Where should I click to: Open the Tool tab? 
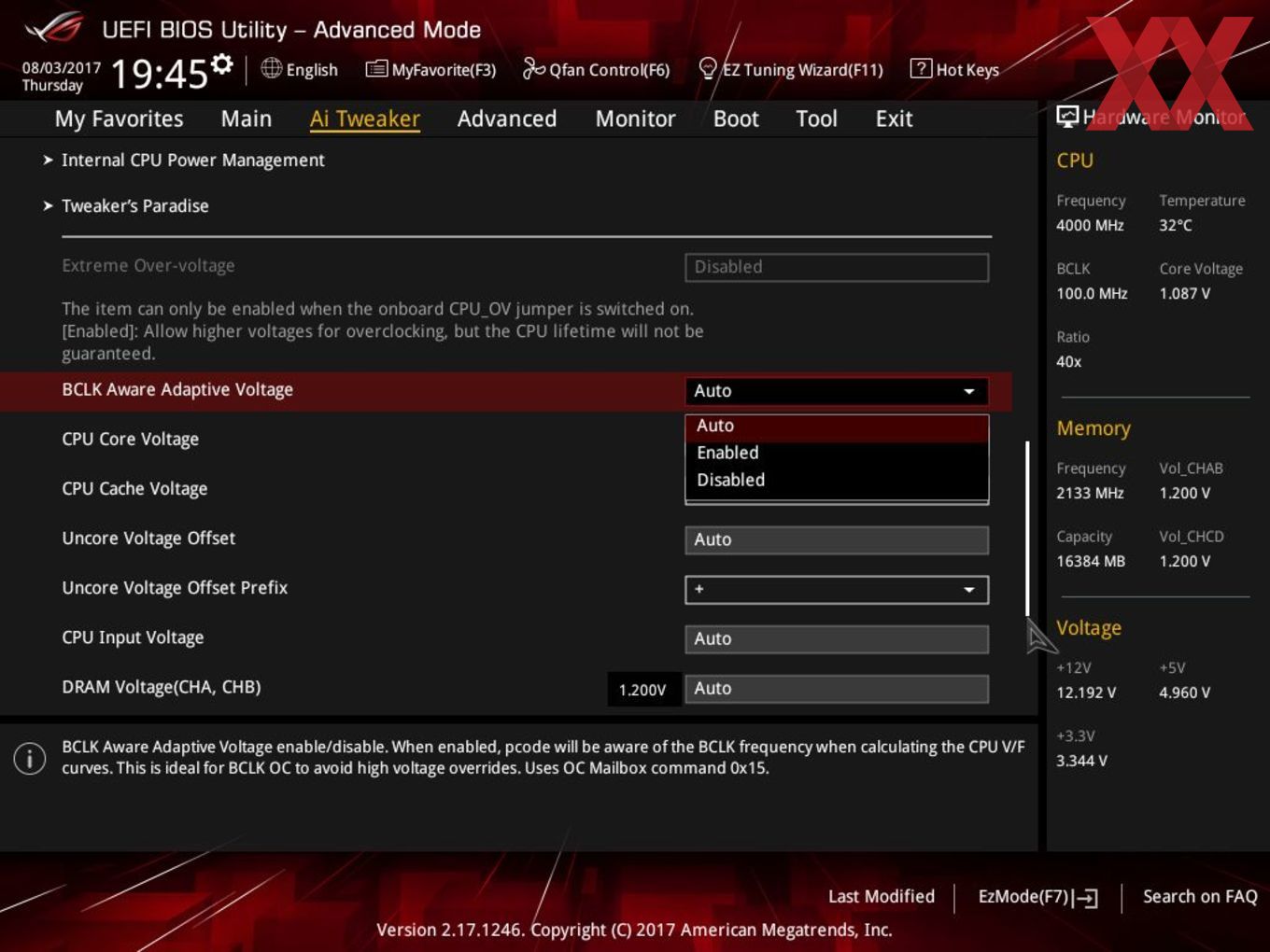coord(816,119)
